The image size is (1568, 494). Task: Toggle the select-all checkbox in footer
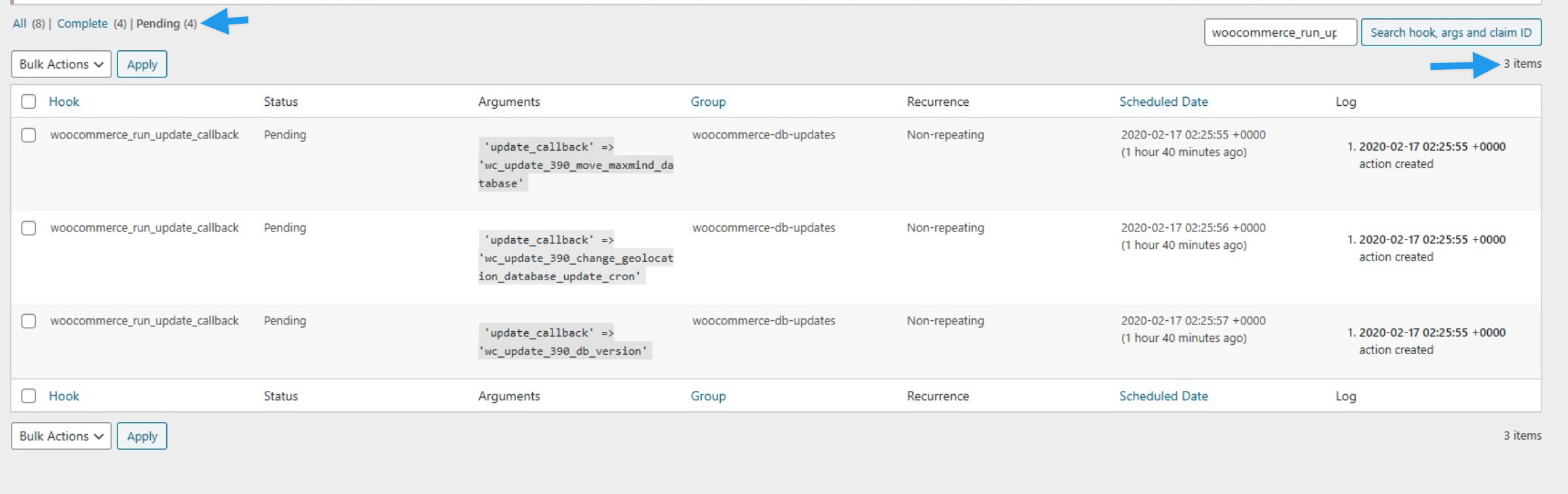click(x=29, y=396)
